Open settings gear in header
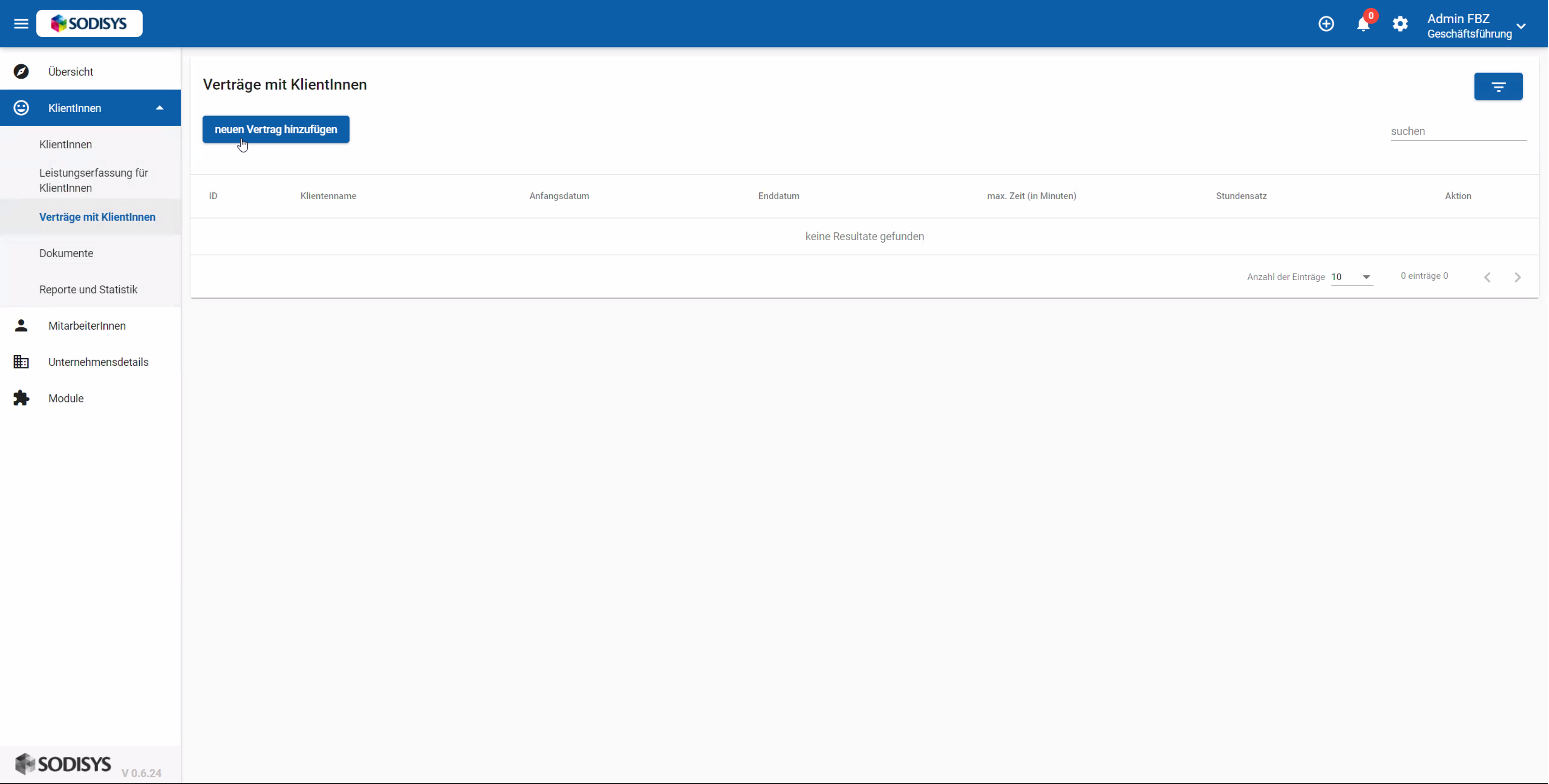Viewport: 1549px width, 784px height. pos(1400,24)
